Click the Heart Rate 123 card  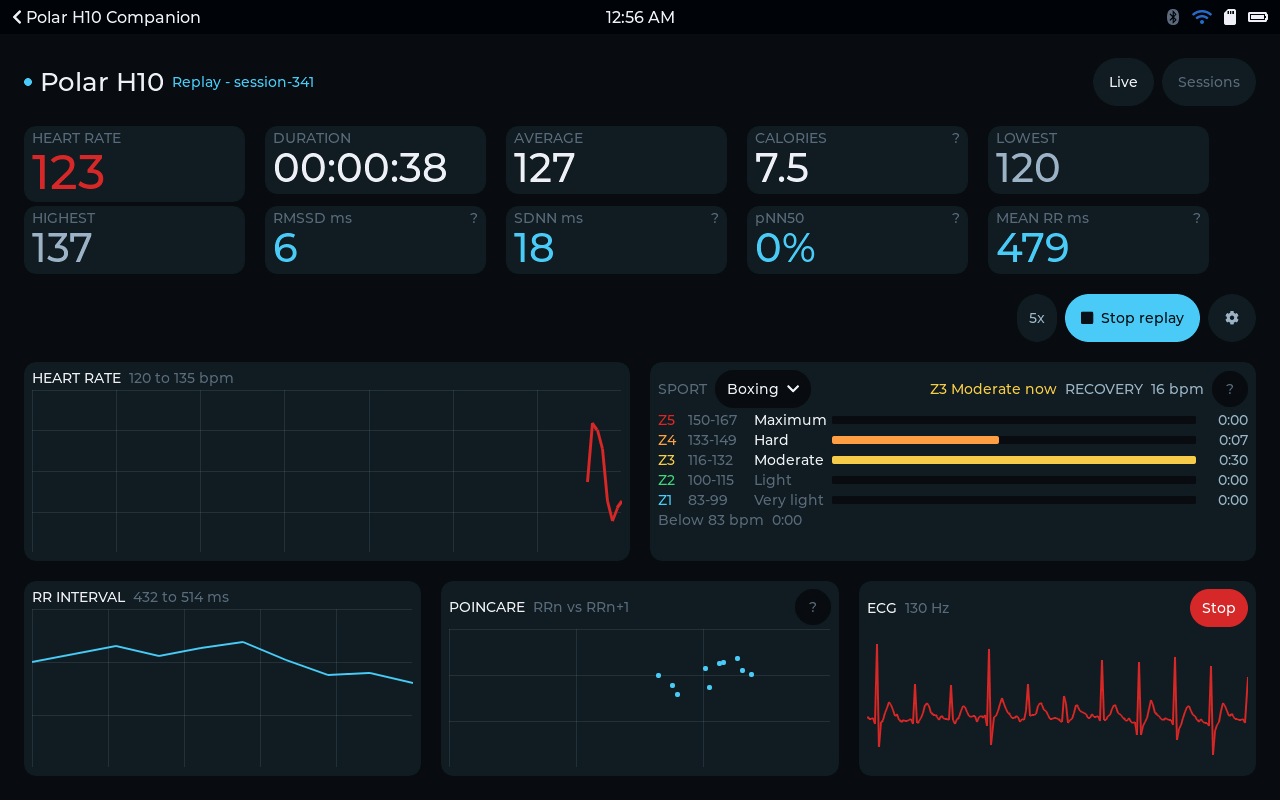click(x=134, y=164)
